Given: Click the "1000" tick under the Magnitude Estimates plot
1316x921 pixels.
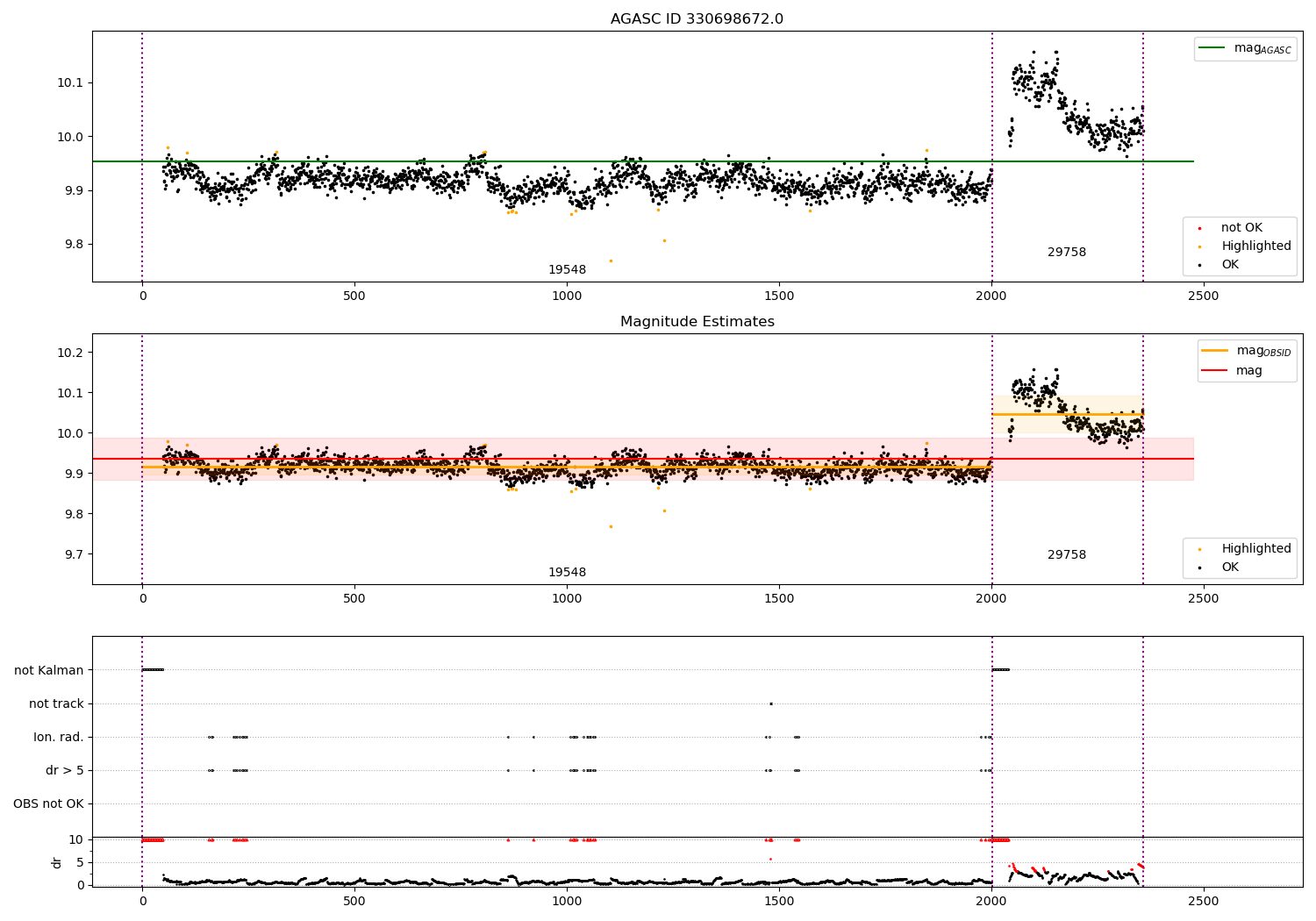Looking at the screenshot, I should (567, 599).
